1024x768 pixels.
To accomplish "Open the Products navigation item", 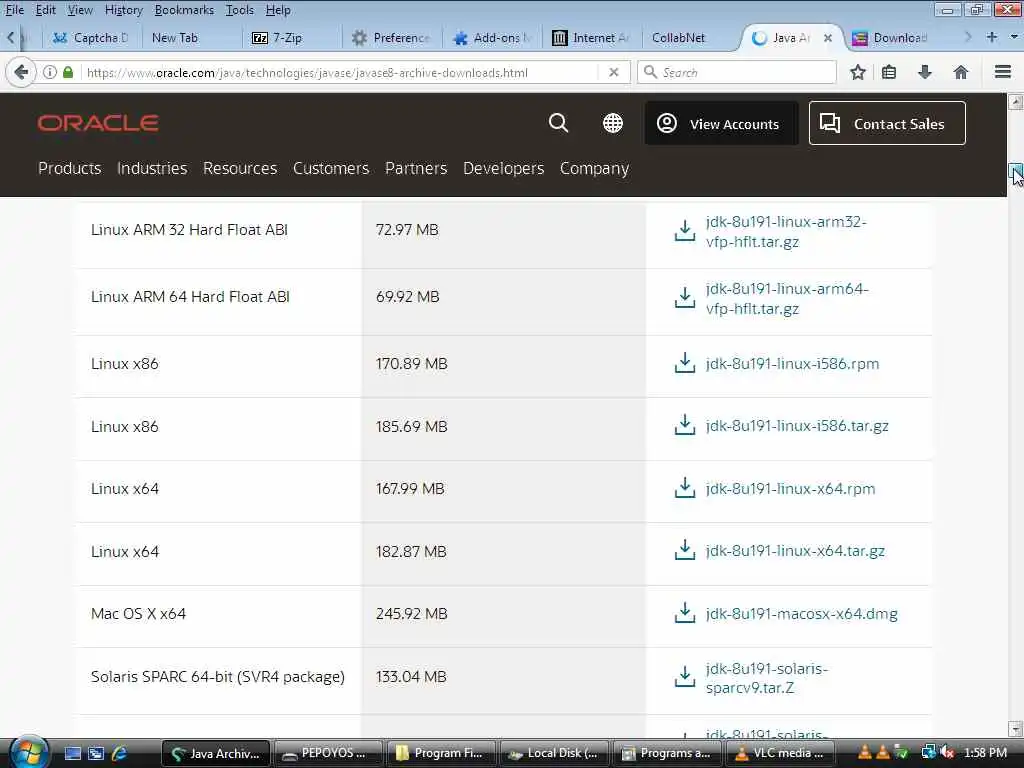I will (x=69, y=168).
